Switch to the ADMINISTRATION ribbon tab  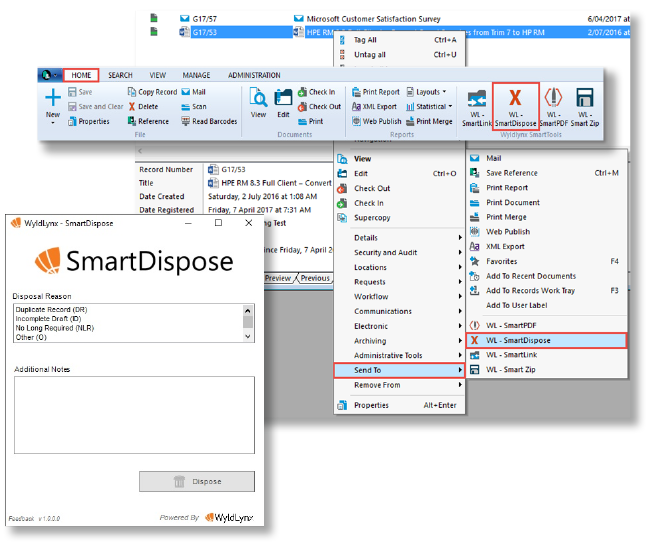tap(254, 75)
